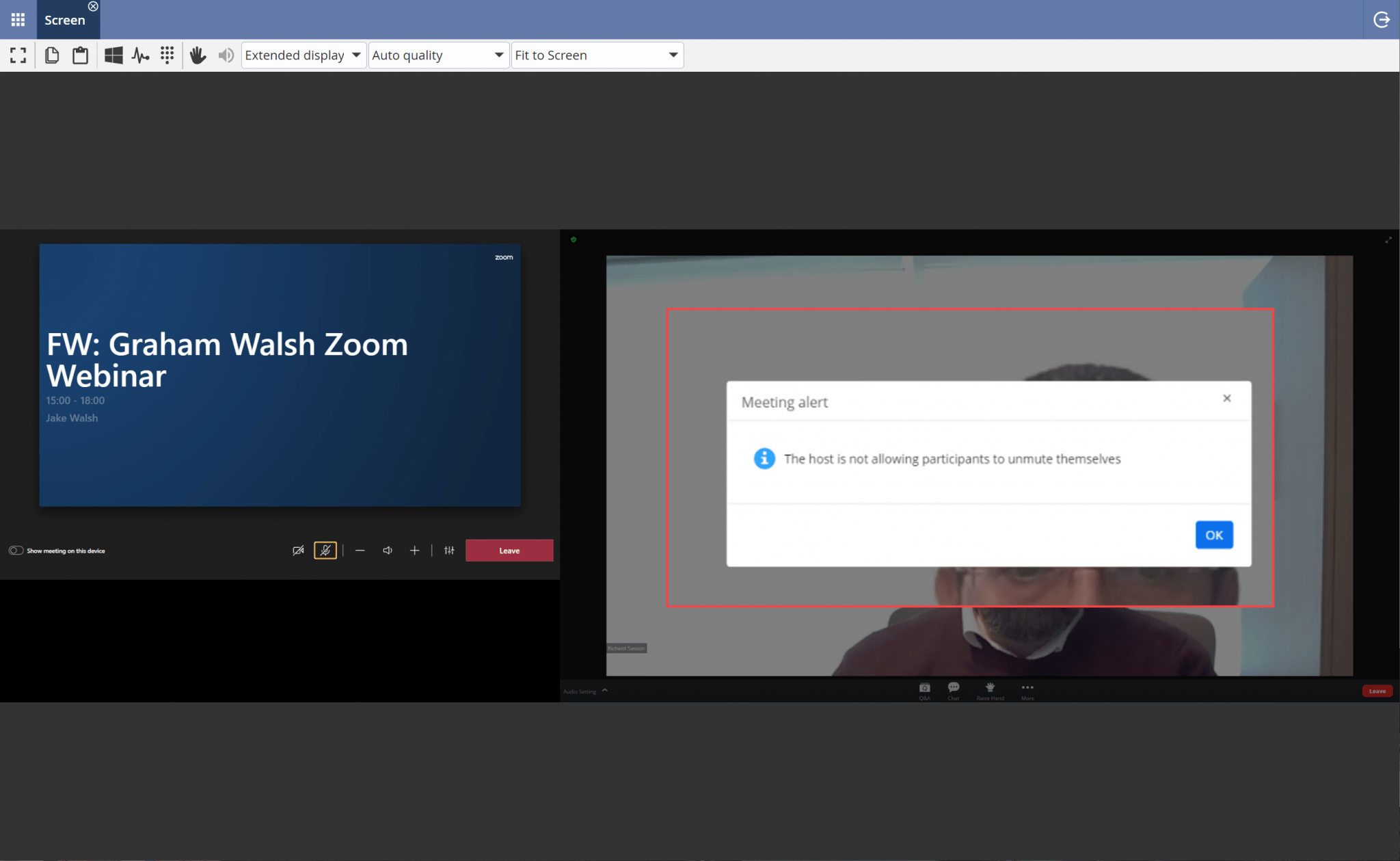Toggle Show meeting on this device
This screenshot has height=861, width=1400.
[16, 551]
